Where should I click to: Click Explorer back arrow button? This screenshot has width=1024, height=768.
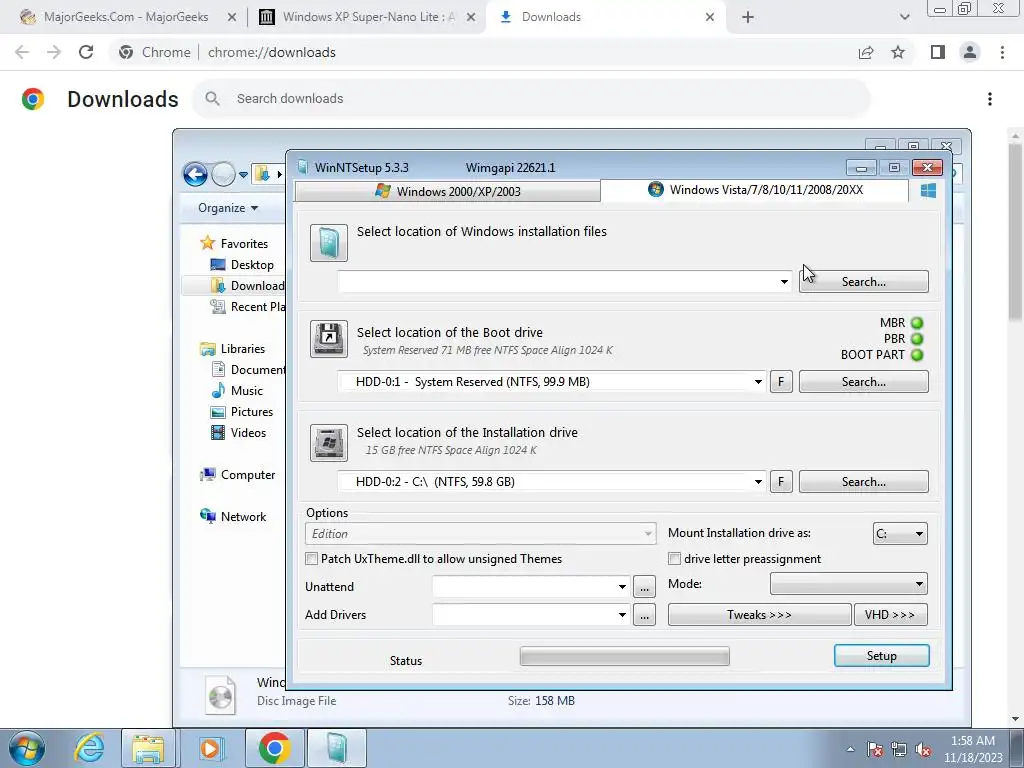tap(195, 174)
